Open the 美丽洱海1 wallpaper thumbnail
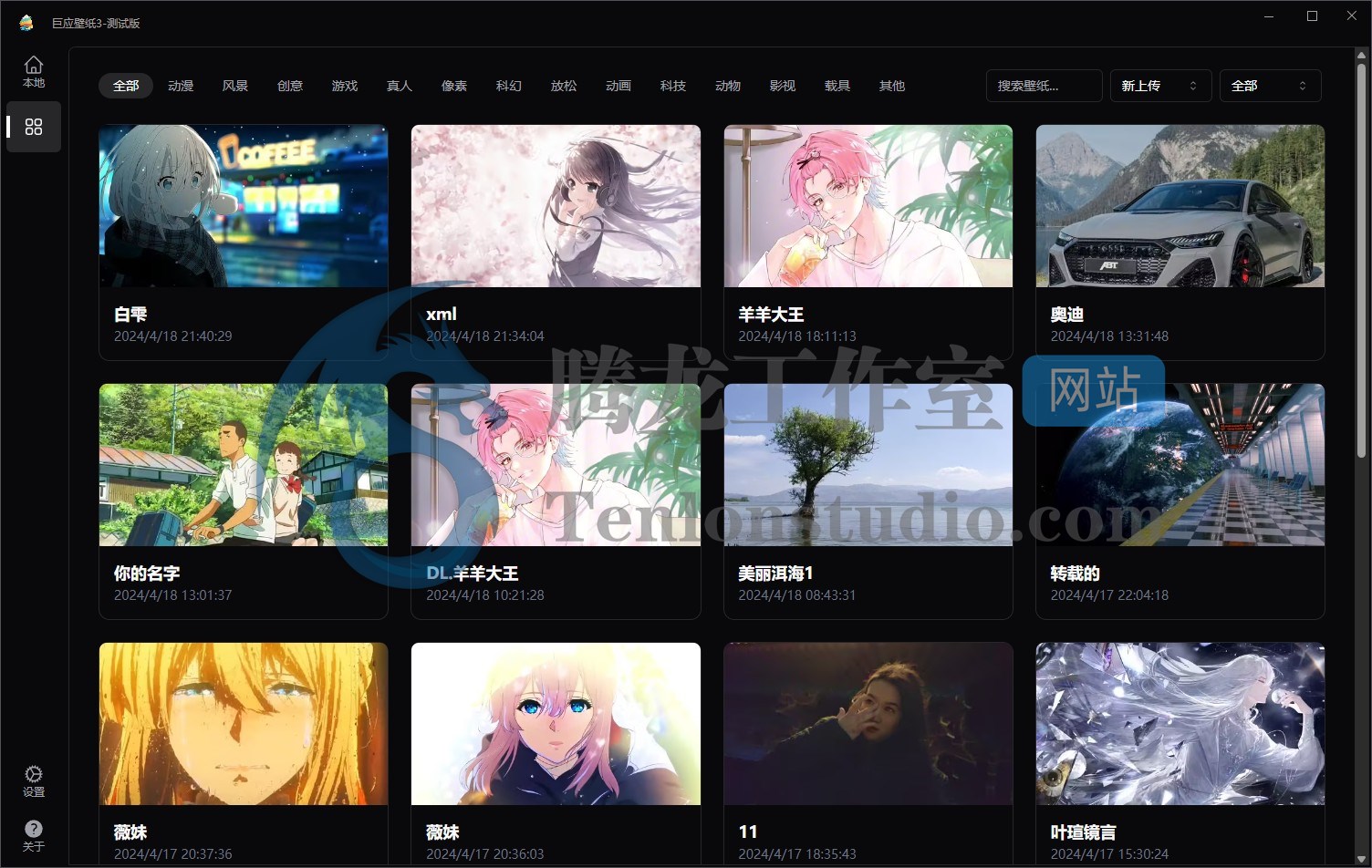Image resolution: width=1372 pixels, height=868 pixels. click(868, 465)
